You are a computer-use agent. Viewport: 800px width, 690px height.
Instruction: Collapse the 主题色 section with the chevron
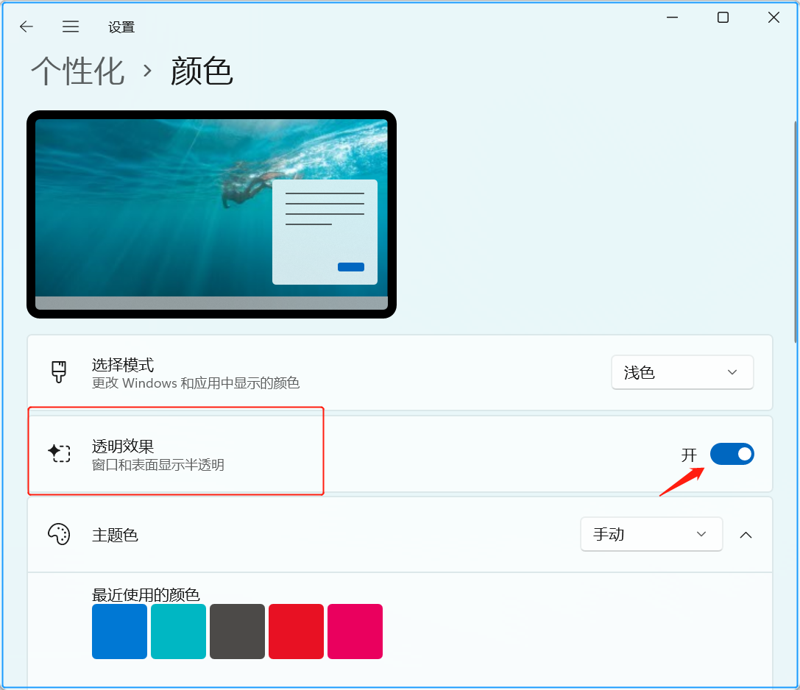pos(746,534)
